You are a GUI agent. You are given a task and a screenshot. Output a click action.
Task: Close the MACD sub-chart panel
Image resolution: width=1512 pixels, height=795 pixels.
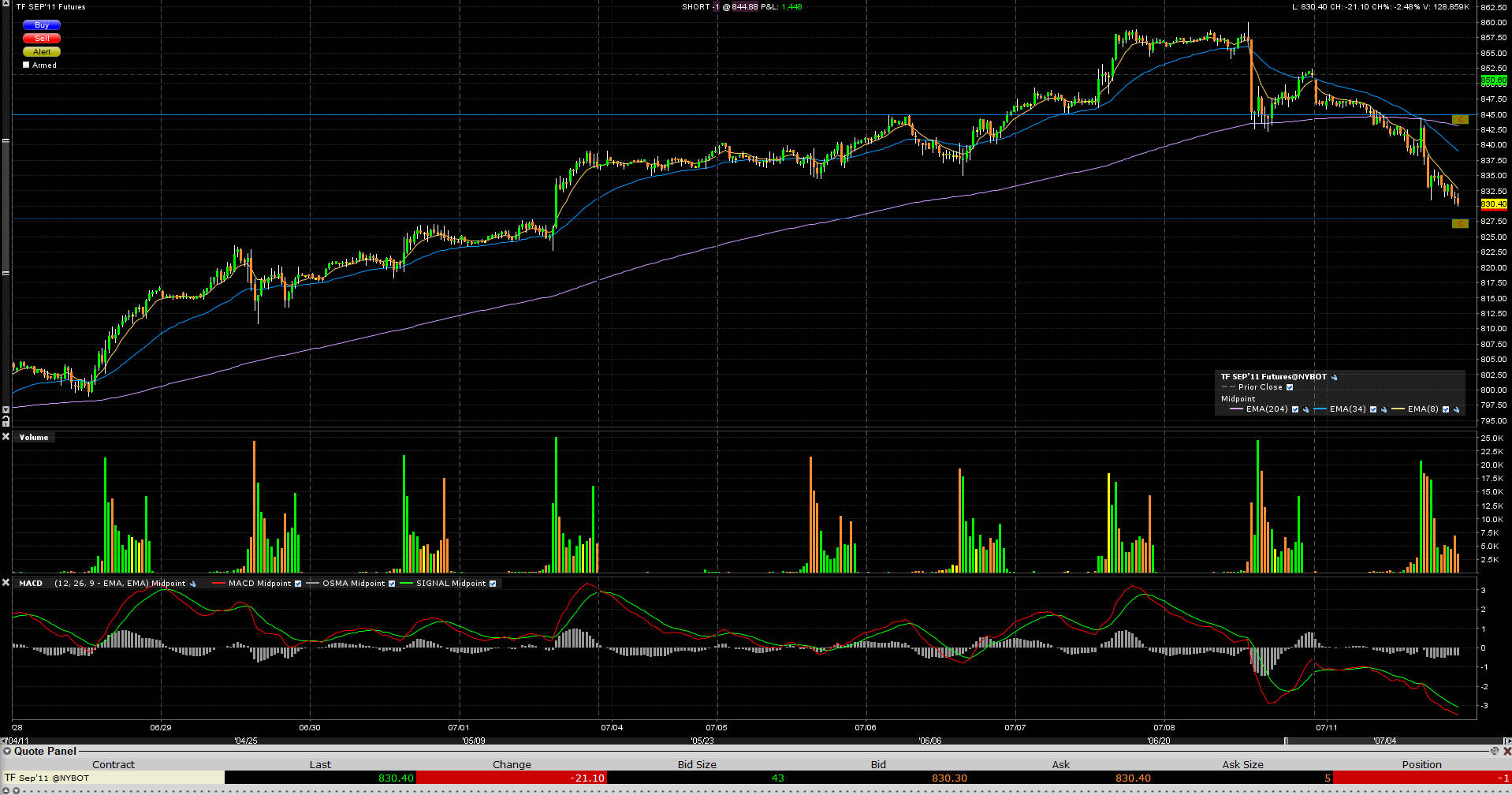coord(6,583)
